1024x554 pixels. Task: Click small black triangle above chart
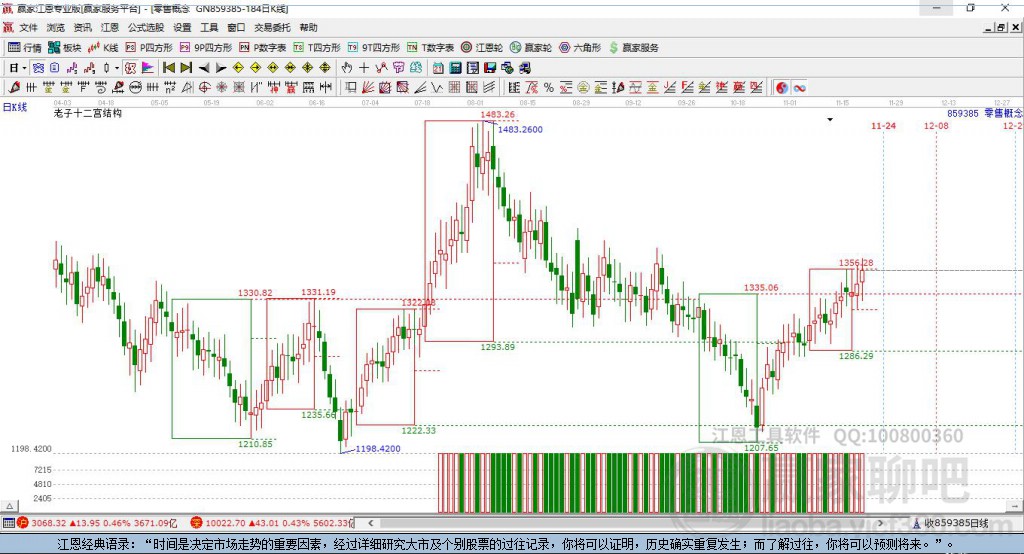[x=830, y=120]
